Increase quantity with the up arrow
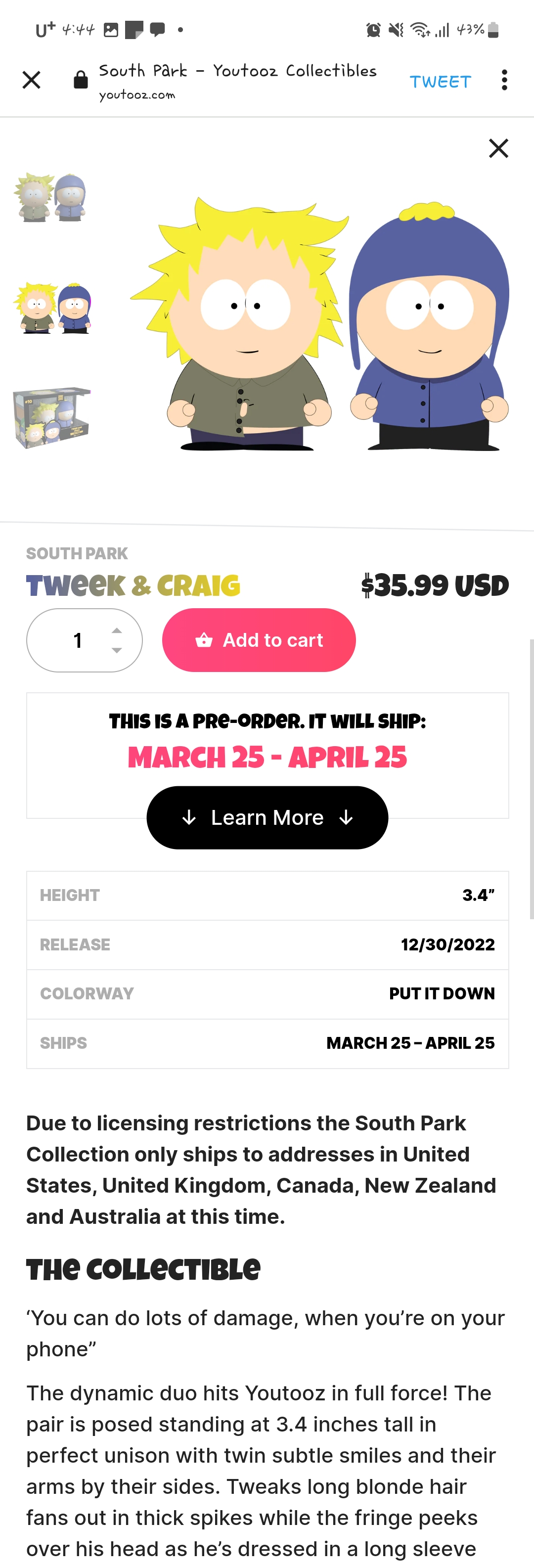This screenshot has height=1568, width=534. [x=117, y=630]
